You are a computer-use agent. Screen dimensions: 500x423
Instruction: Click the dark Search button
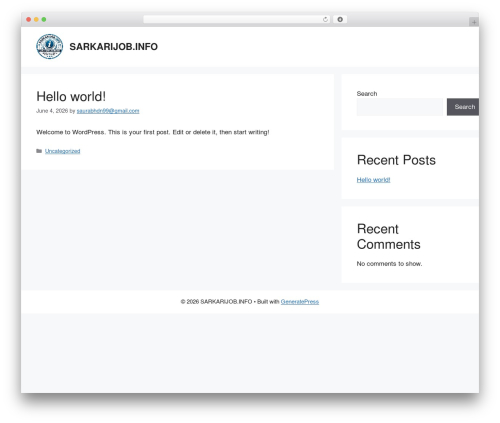463,107
